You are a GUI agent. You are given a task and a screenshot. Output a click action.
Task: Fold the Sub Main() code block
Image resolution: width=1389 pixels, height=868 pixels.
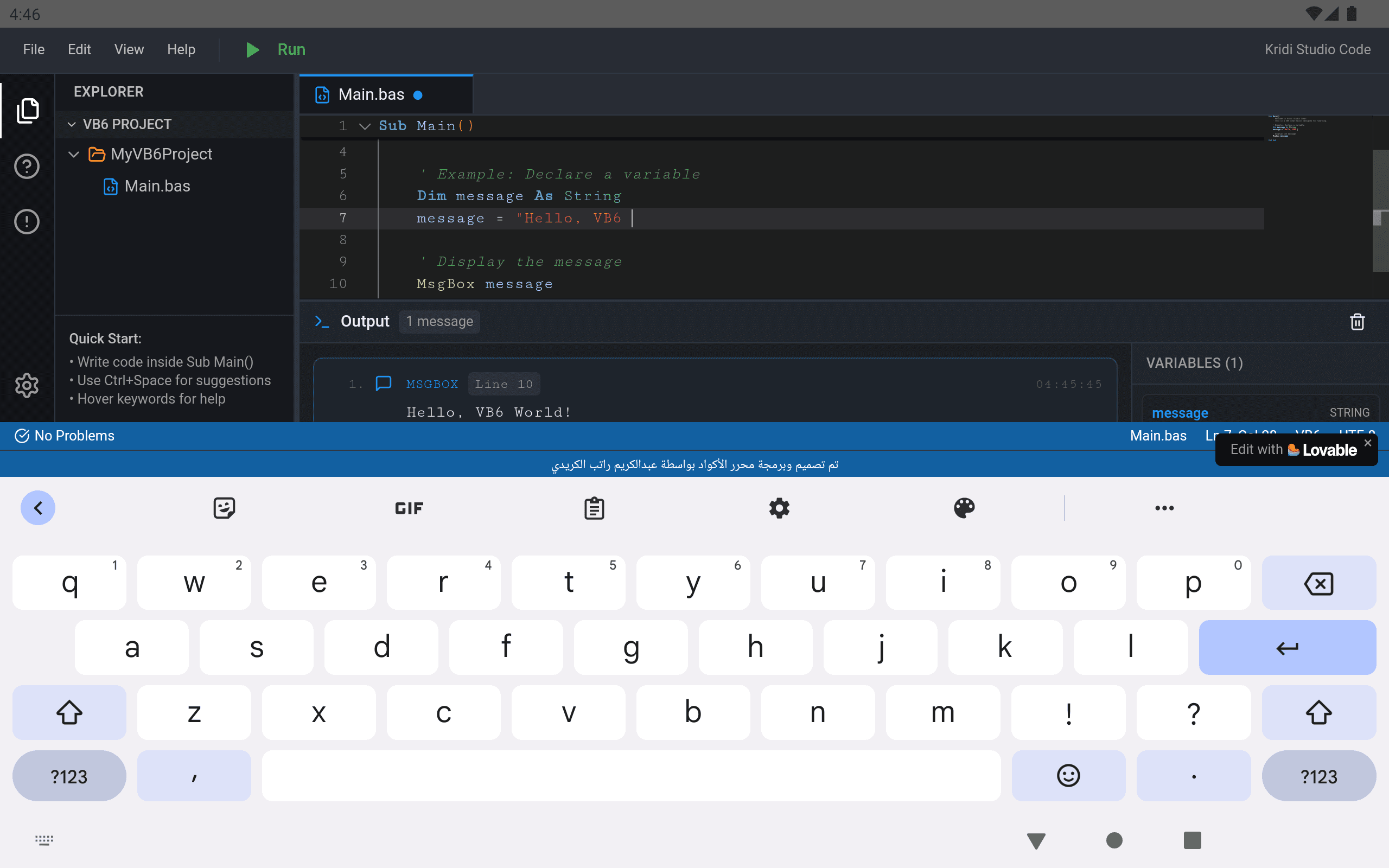(365, 126)
